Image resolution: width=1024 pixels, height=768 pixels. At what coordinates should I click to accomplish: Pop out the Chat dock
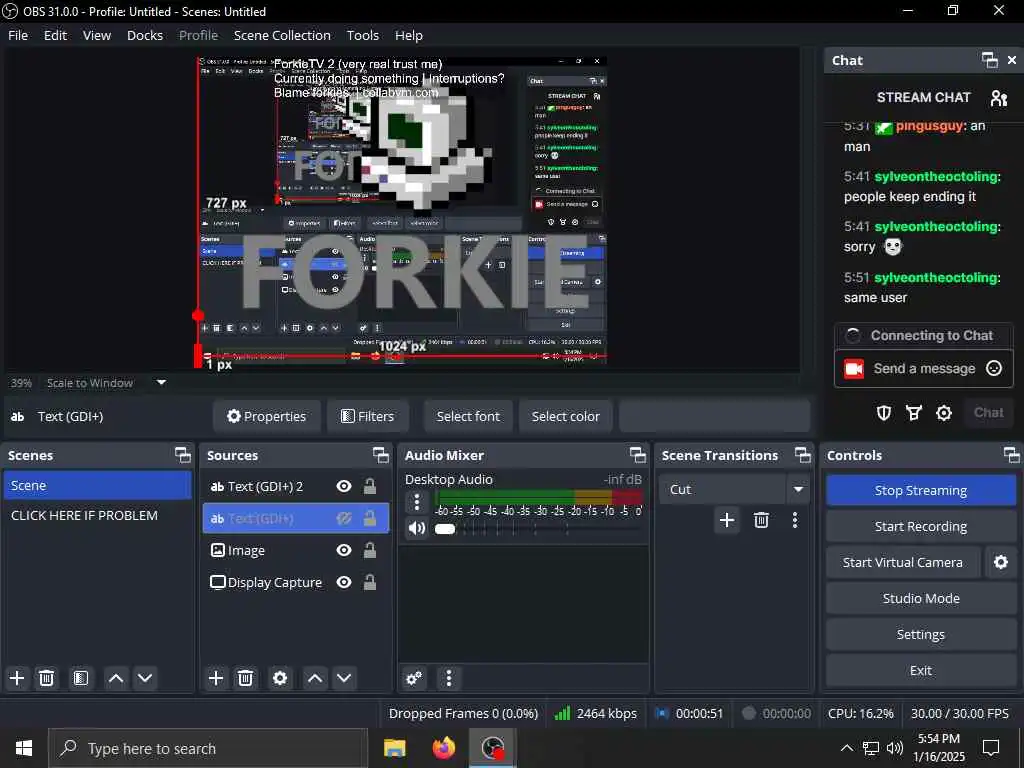(x=989, y=60)
